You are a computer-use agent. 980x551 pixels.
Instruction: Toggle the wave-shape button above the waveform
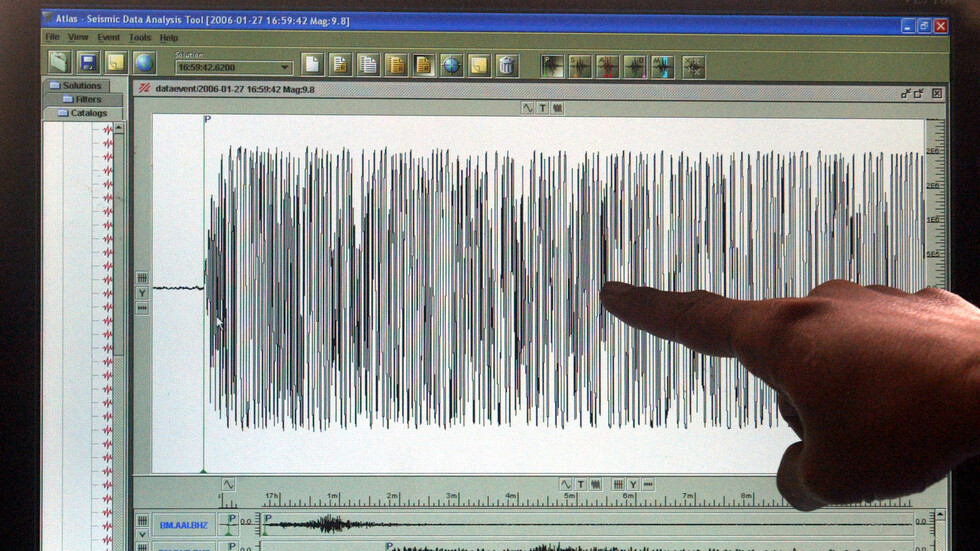pyautogui.click(x=527, y=108)
